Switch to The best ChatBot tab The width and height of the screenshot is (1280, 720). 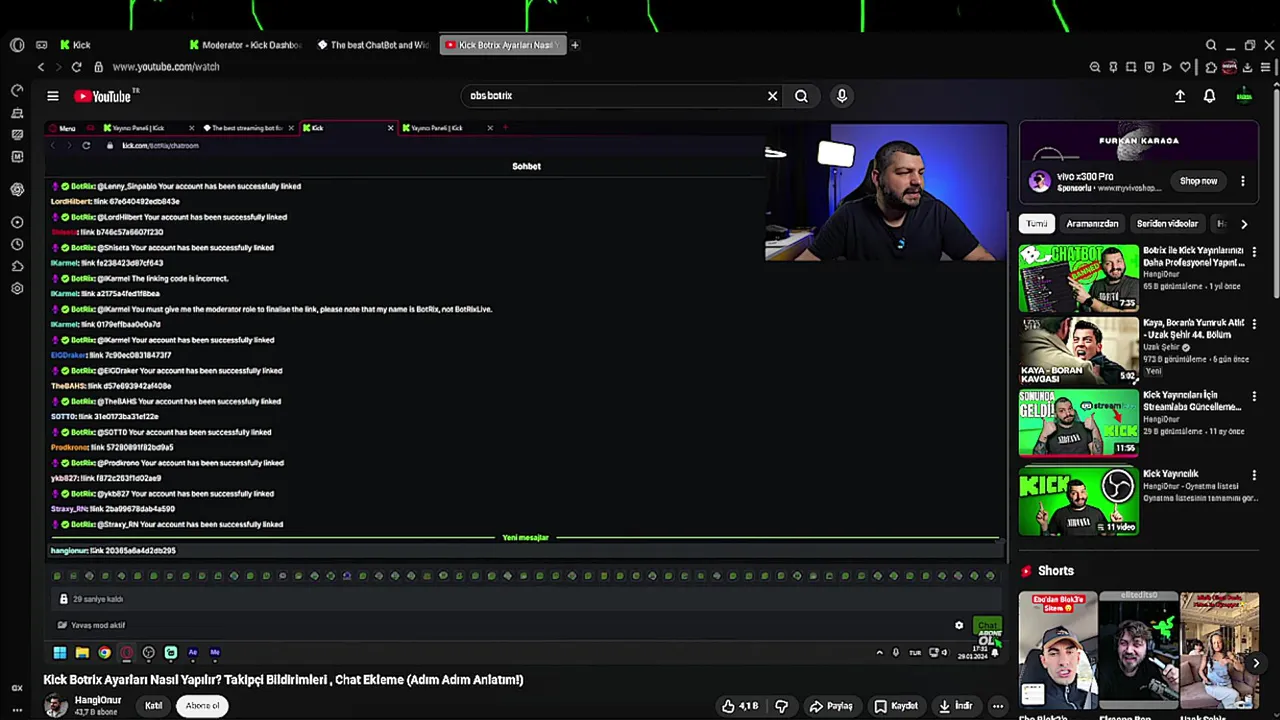[373, 45]
